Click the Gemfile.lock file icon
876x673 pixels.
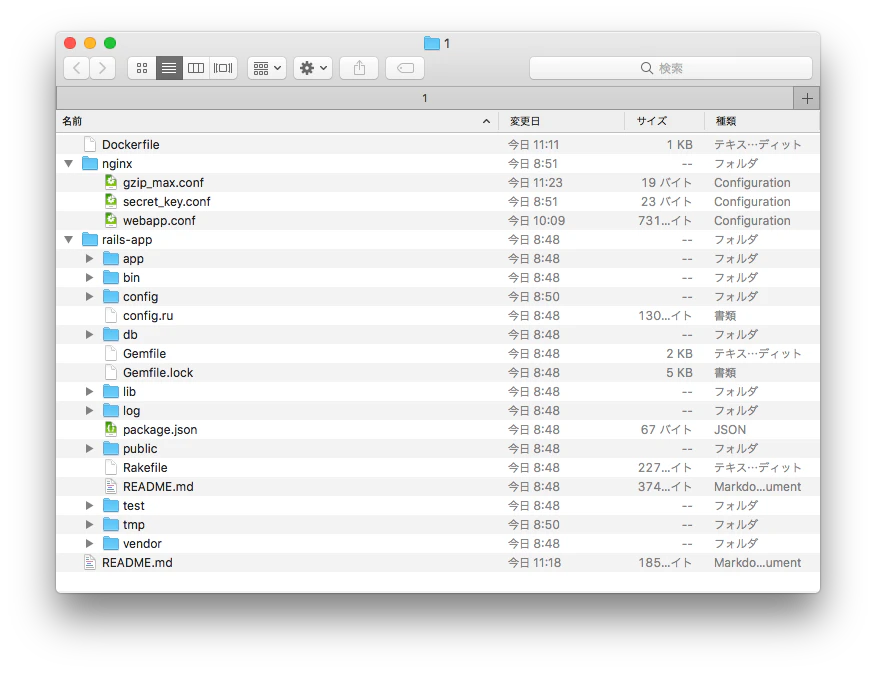(x=111, y=373)
